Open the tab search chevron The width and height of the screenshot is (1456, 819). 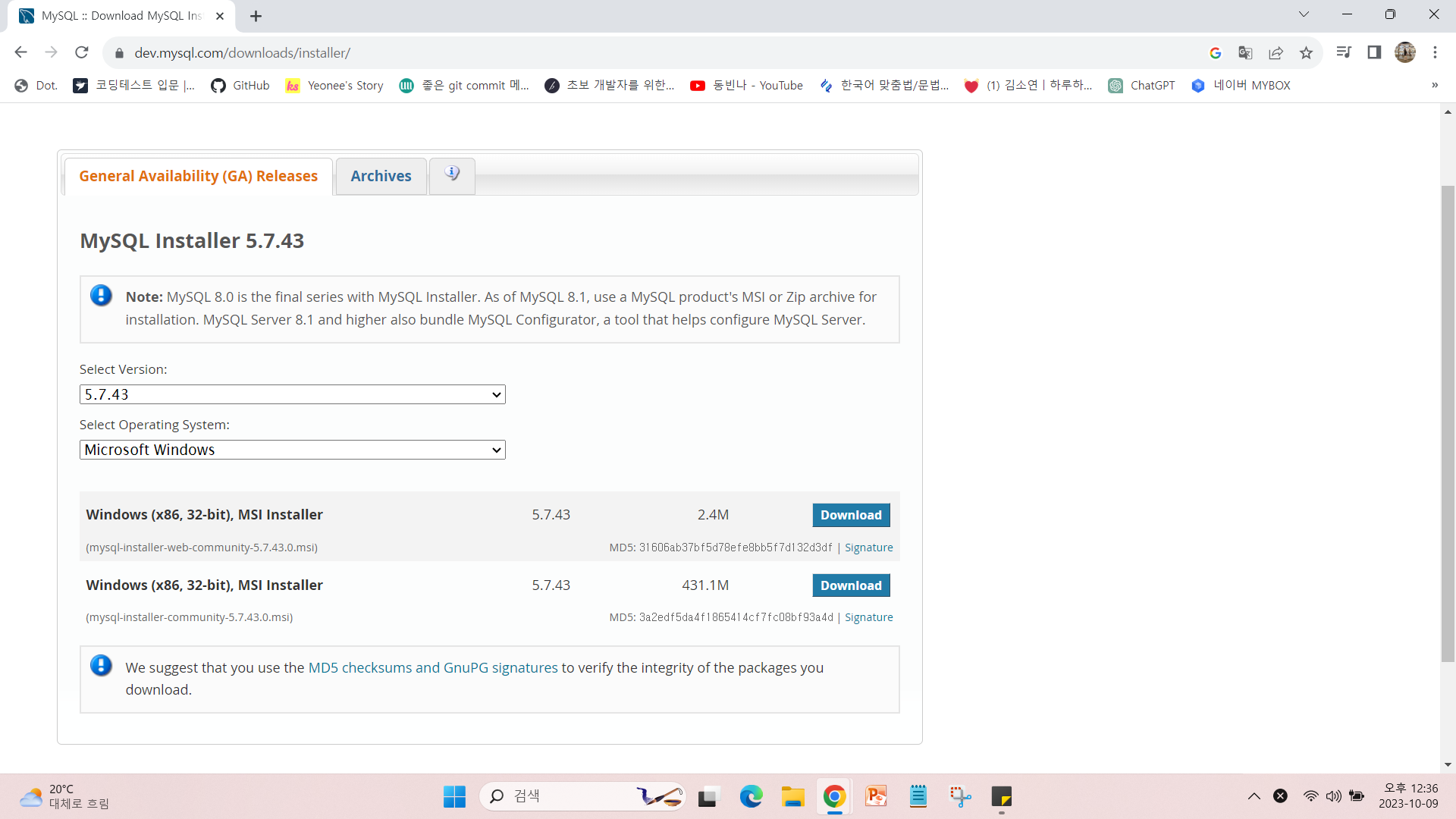click(1304, 14)
